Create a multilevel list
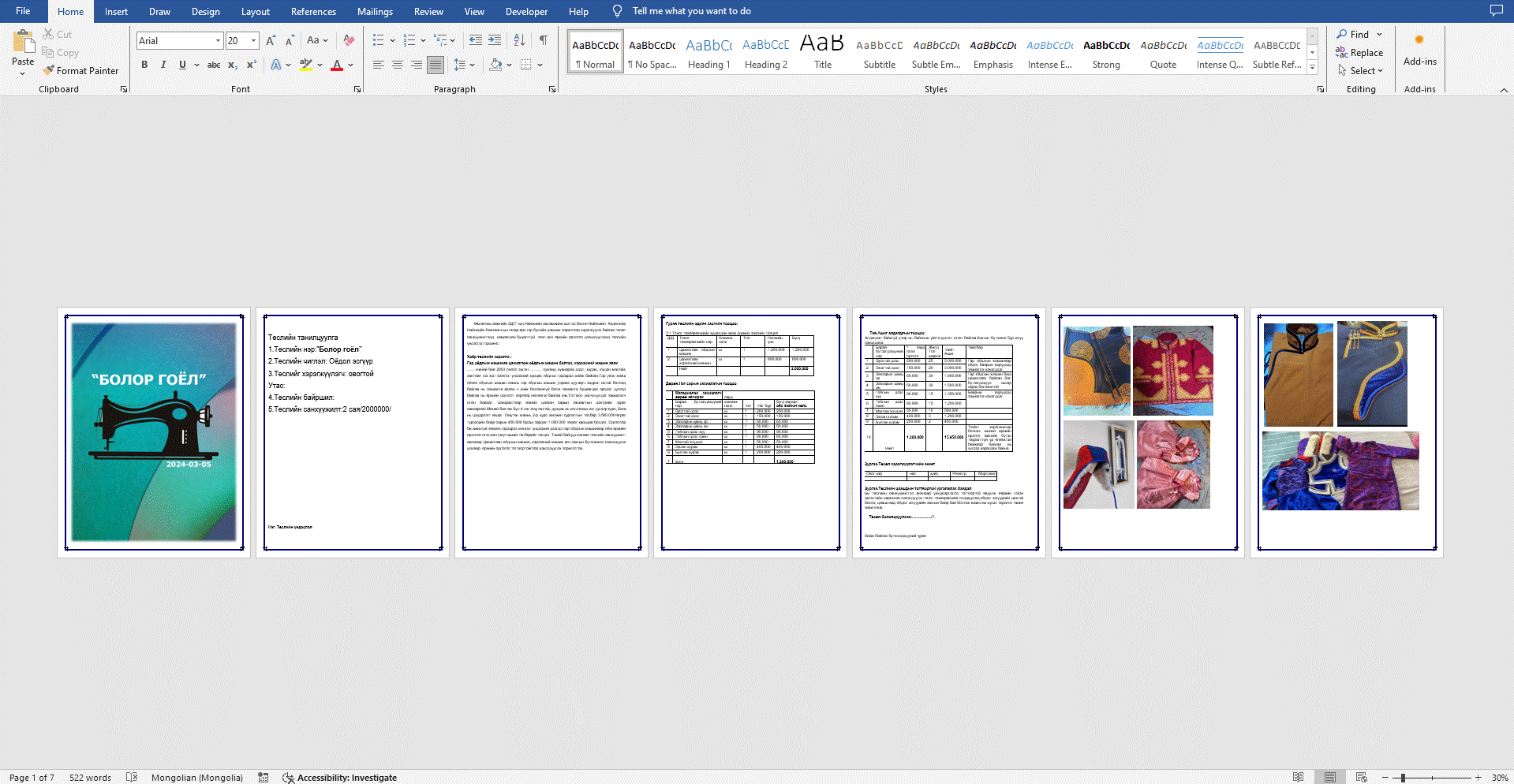 coord(441,40)
